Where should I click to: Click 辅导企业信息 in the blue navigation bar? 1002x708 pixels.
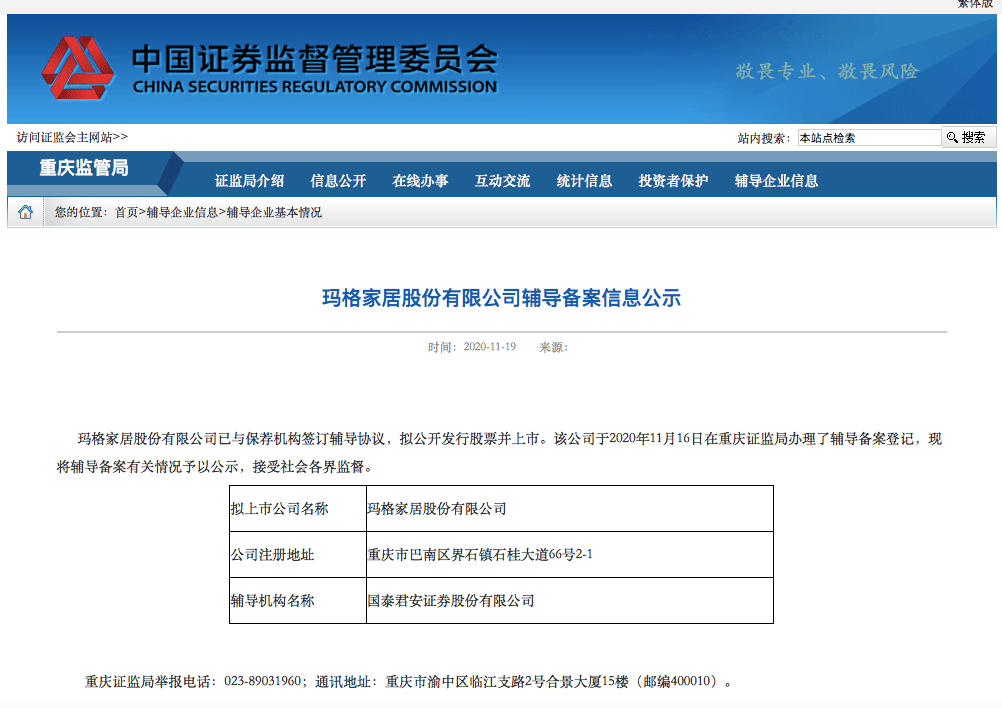point(776,181)
